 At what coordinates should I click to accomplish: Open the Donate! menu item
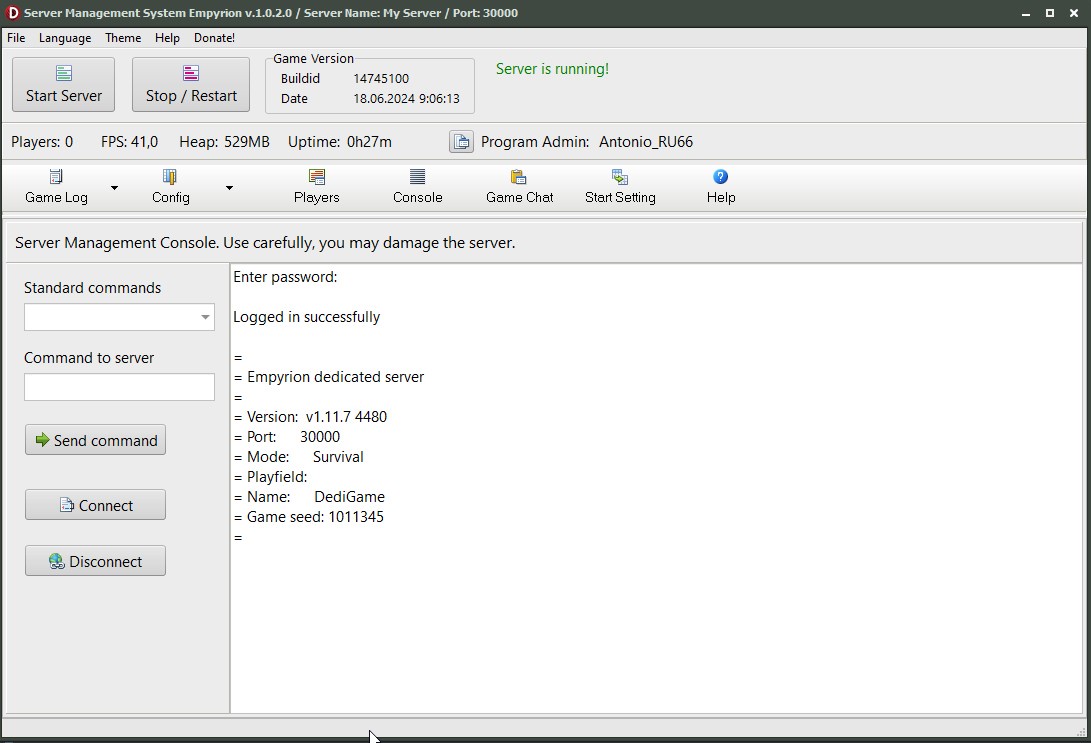point(214,38)
